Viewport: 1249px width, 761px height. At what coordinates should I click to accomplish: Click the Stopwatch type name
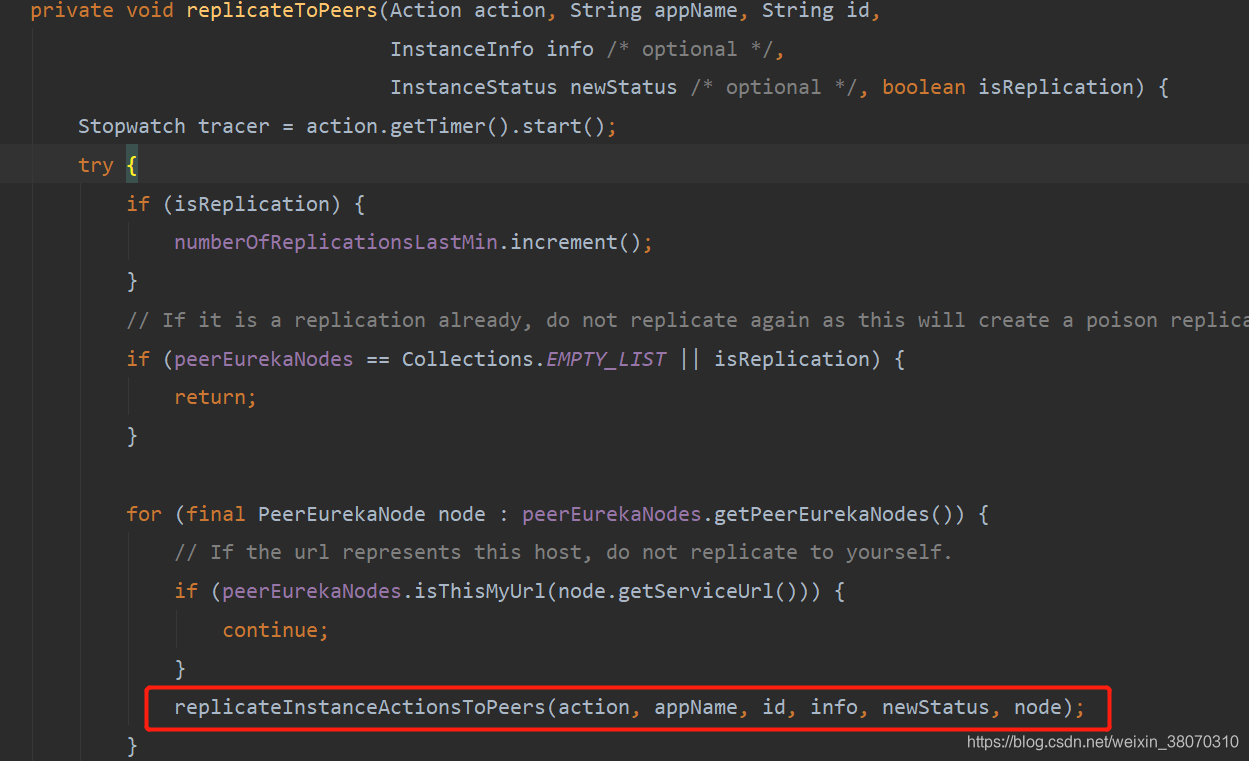pos(132,126)
